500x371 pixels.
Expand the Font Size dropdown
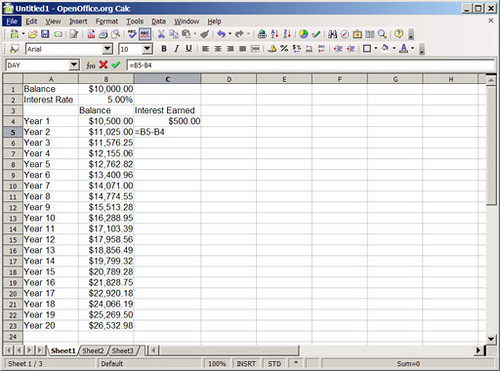coord(147,49)
